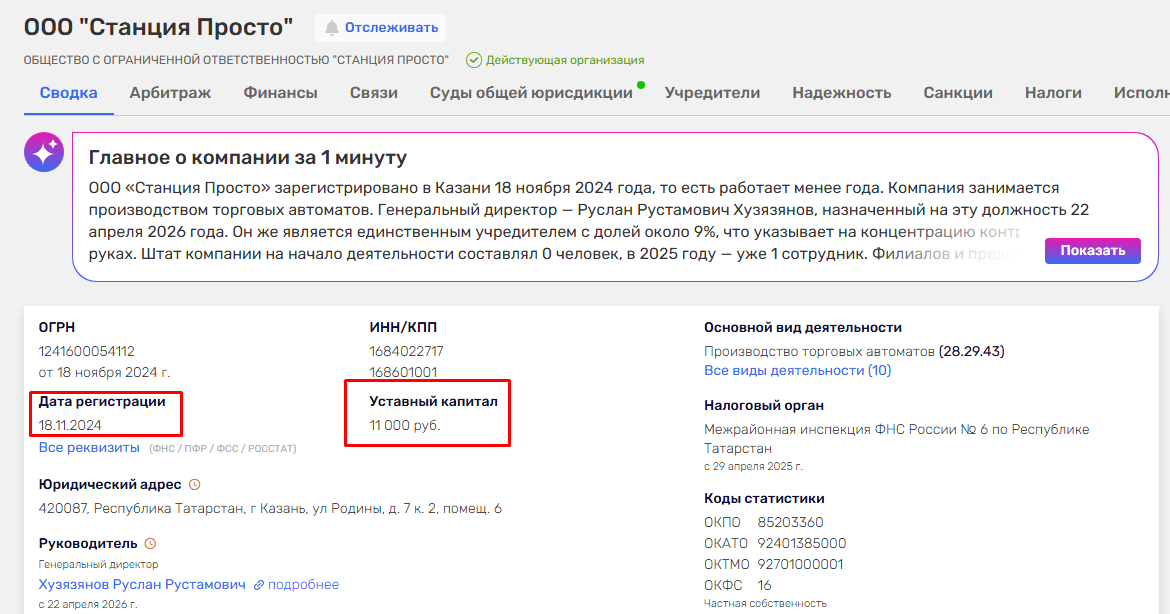Image resolution: width=1170 pixels, height=614 pixels.
Task: Click the (ФНС / ПФР / ФСС / РОССТАТ) note
Action: [x=222, y=448]
